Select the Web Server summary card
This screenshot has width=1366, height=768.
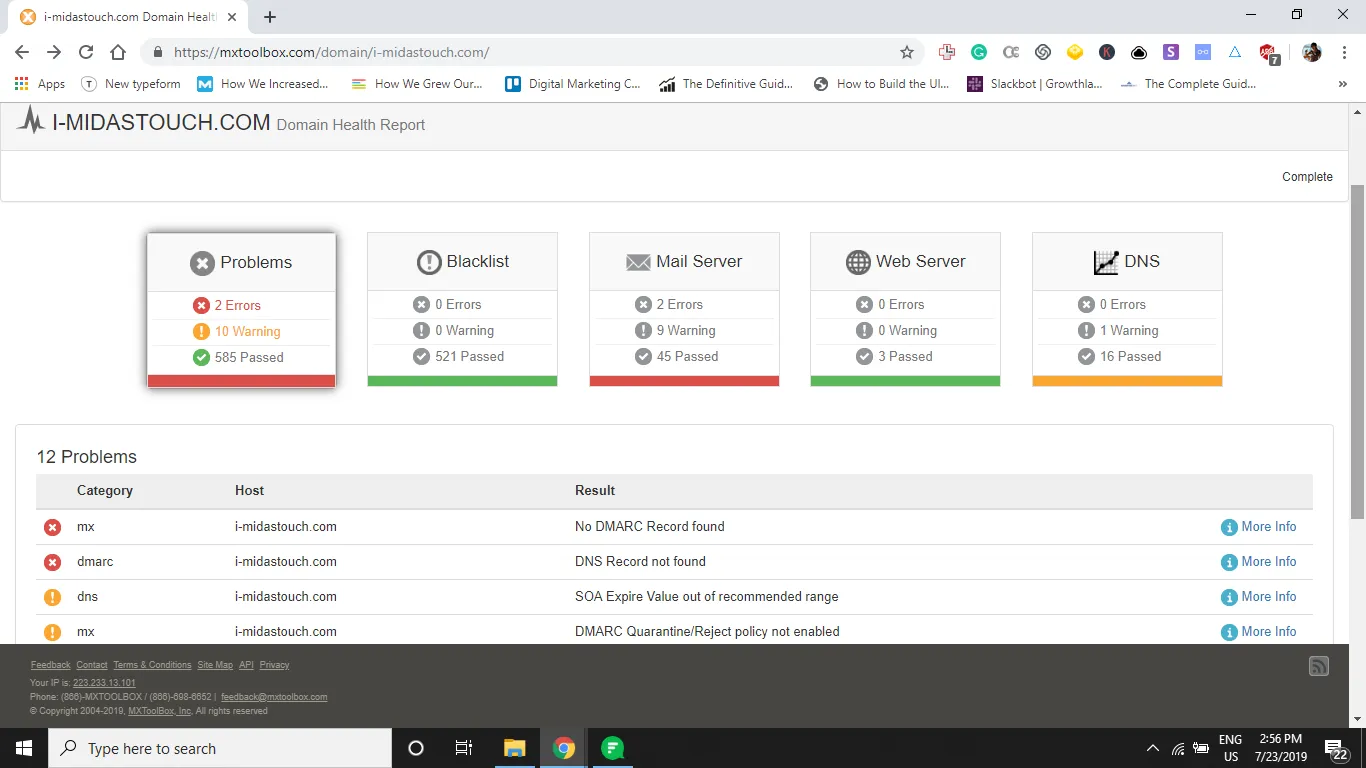click(x=905, y=309)
